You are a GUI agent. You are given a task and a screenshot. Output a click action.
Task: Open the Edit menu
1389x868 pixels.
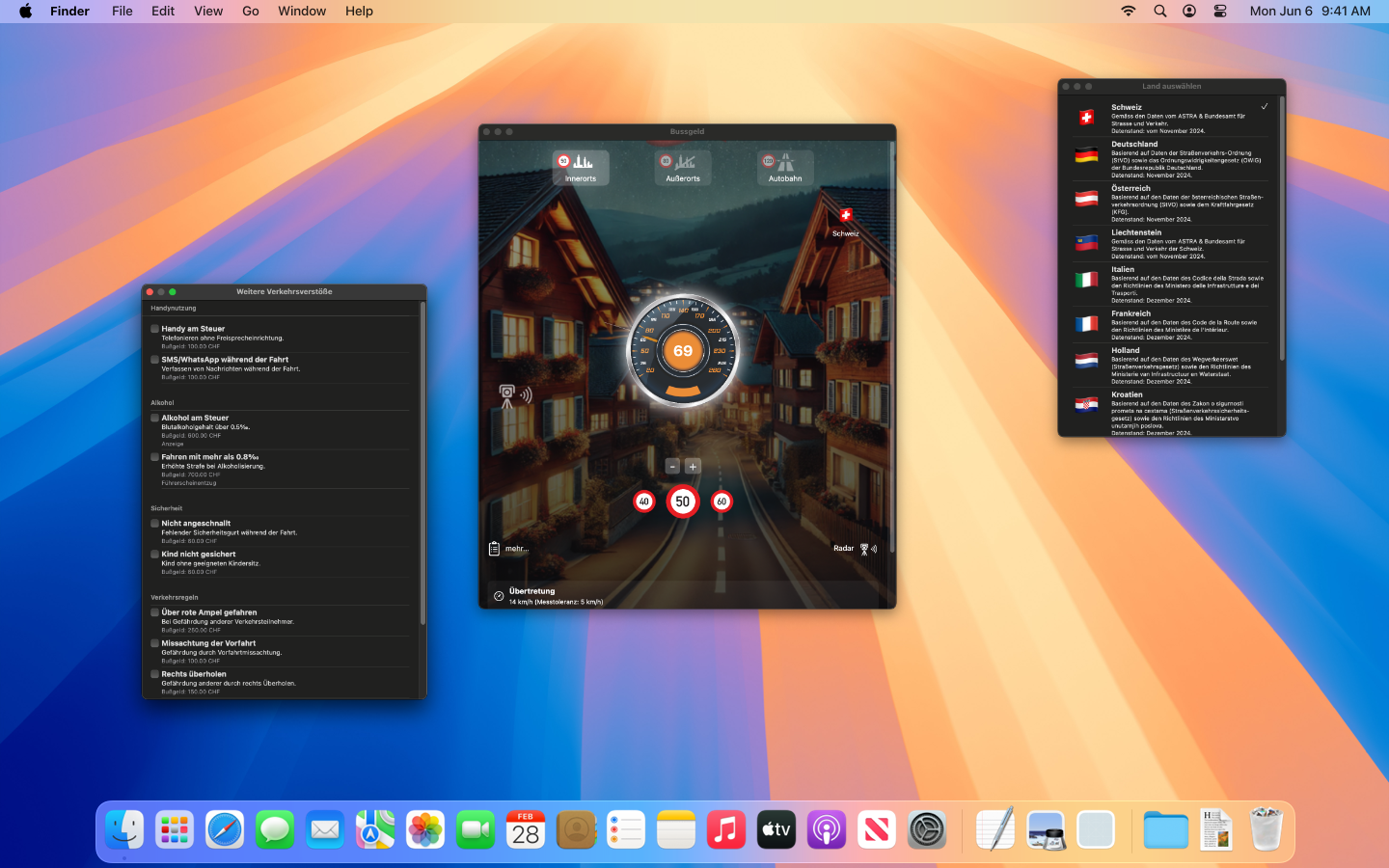click(163, 11)
